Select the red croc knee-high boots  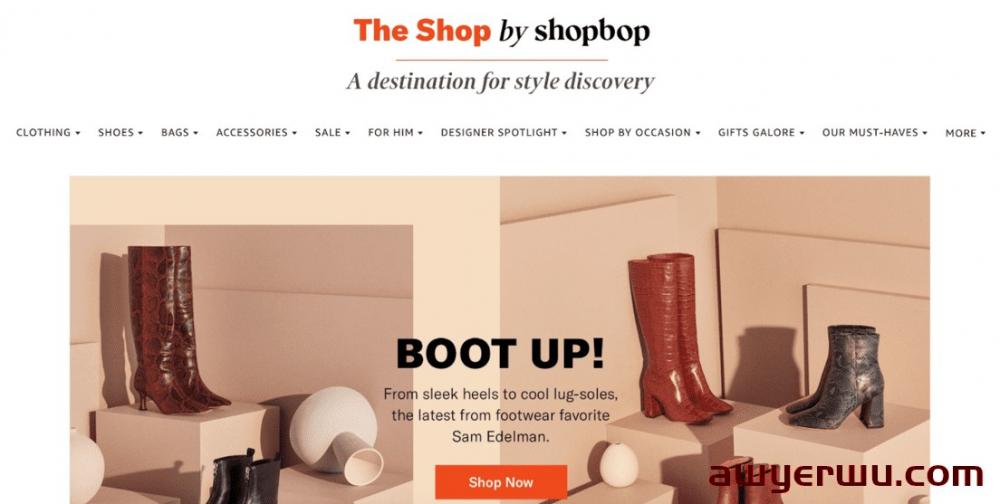click(677, 338)
